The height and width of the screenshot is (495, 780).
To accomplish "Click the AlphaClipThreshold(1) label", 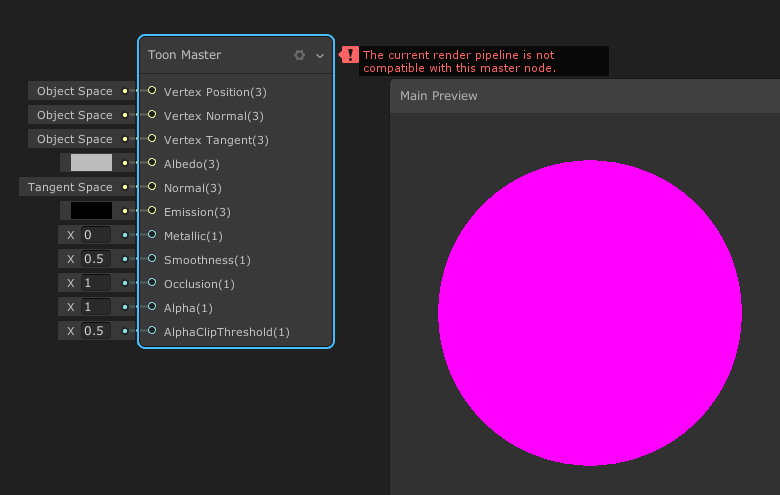I will click(x=227, y=332).
